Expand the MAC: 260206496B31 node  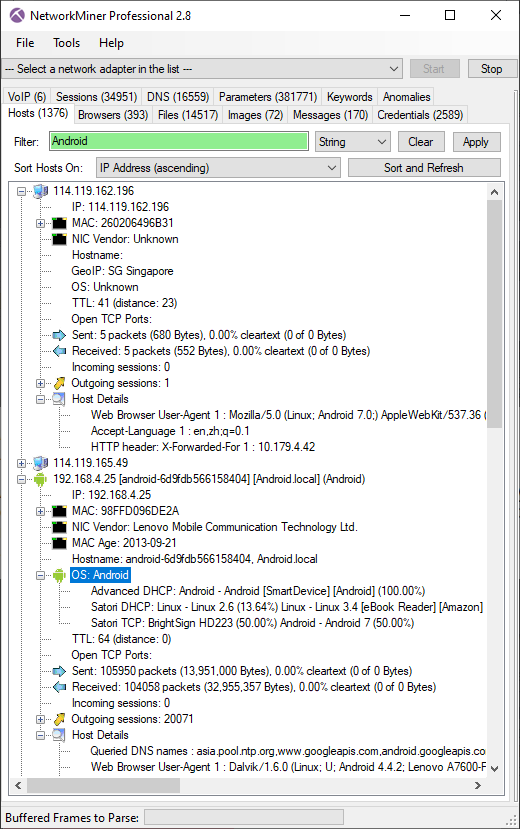[41, 223]
